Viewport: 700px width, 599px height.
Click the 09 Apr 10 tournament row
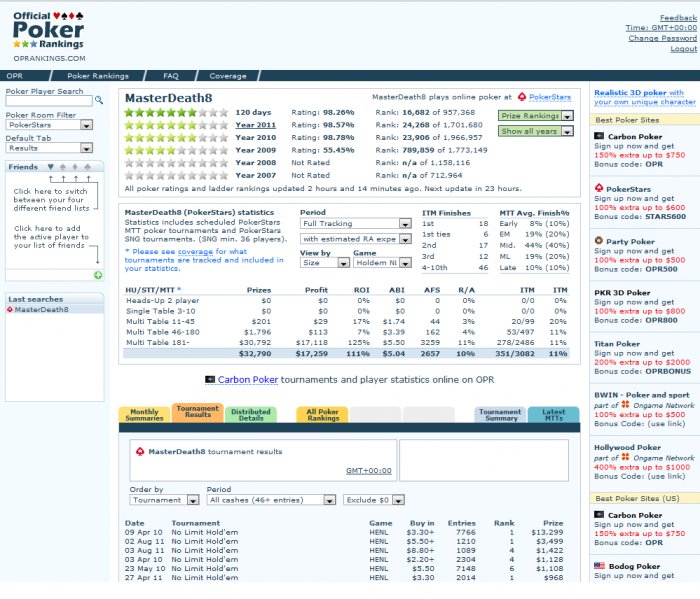(x=344, y=532)
